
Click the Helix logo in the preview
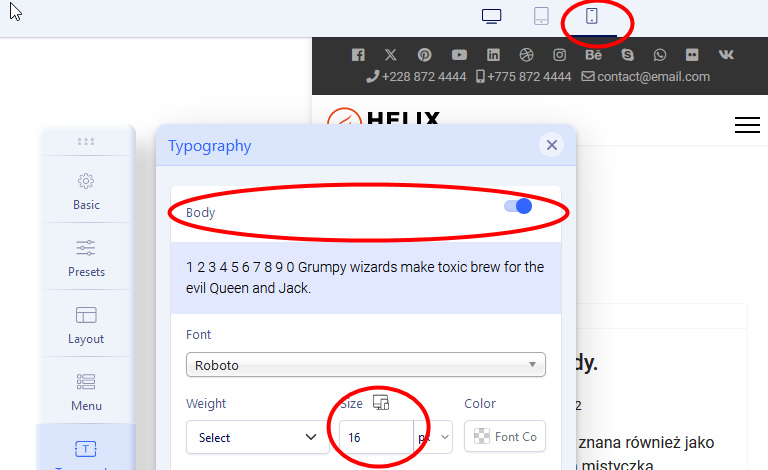click(x=384, y=118)
